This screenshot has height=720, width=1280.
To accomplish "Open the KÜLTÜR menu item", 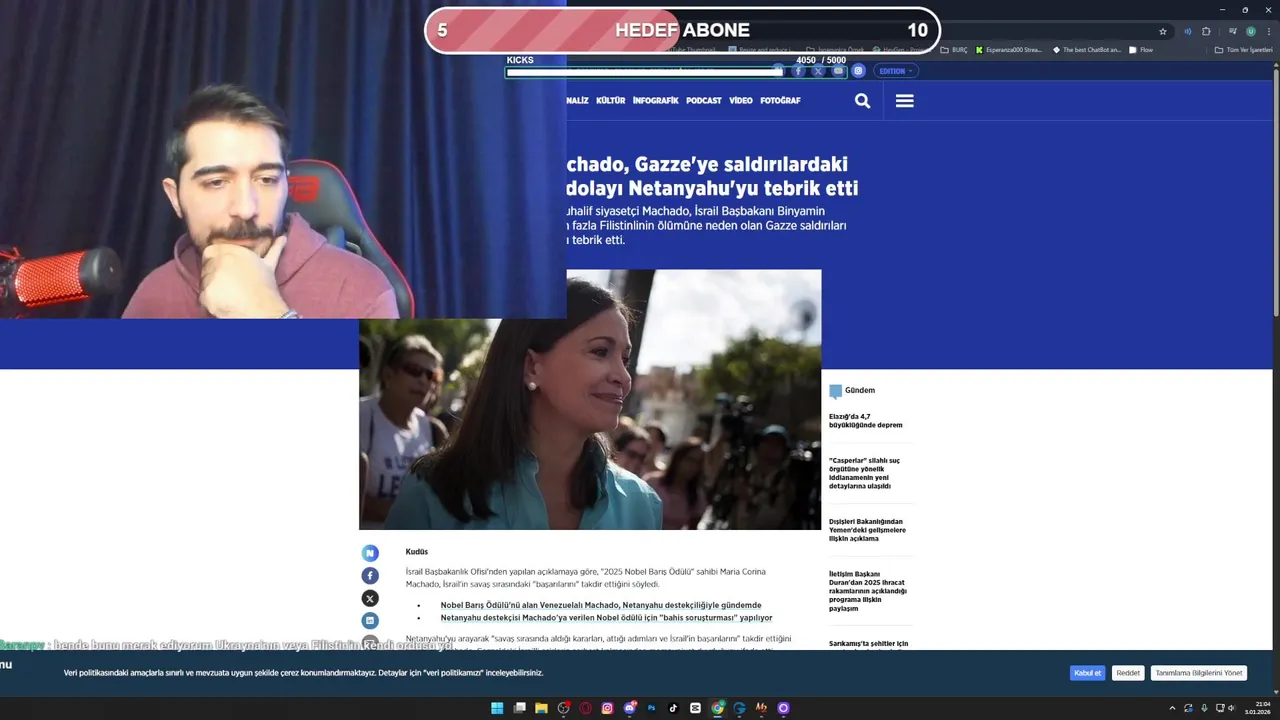I will tap(610, 101).
